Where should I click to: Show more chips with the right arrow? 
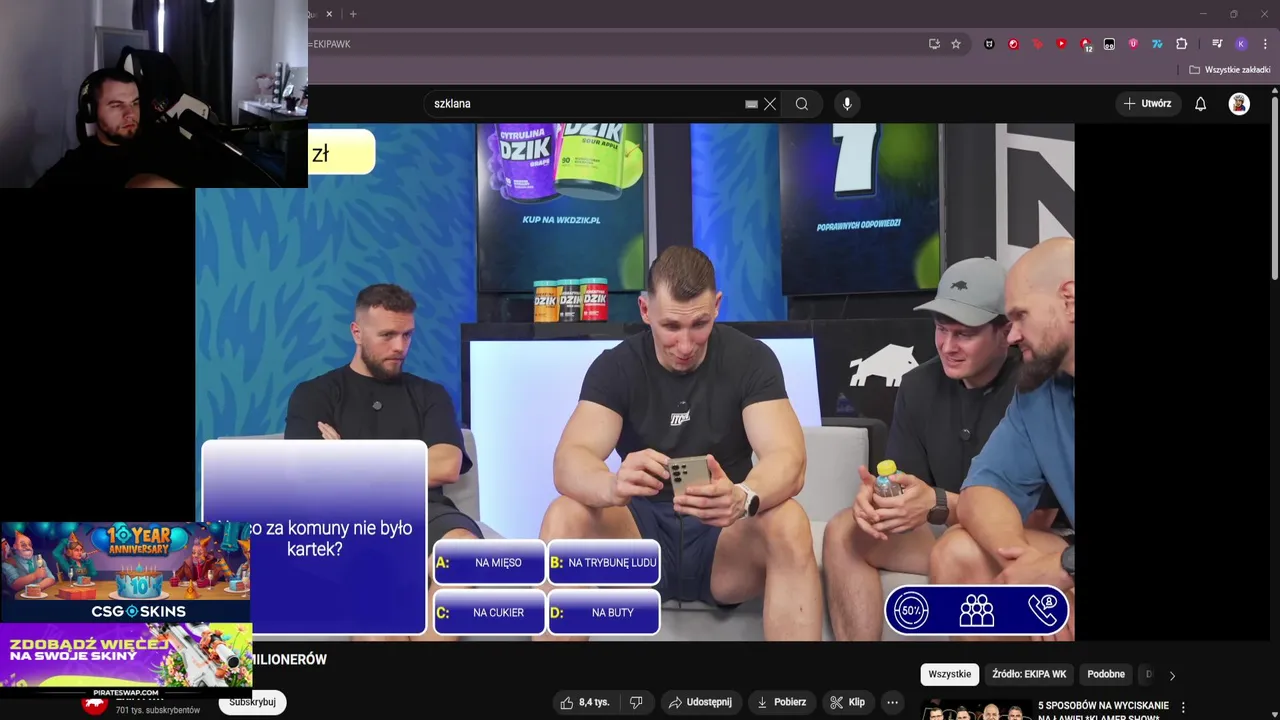coord(1172,675)
